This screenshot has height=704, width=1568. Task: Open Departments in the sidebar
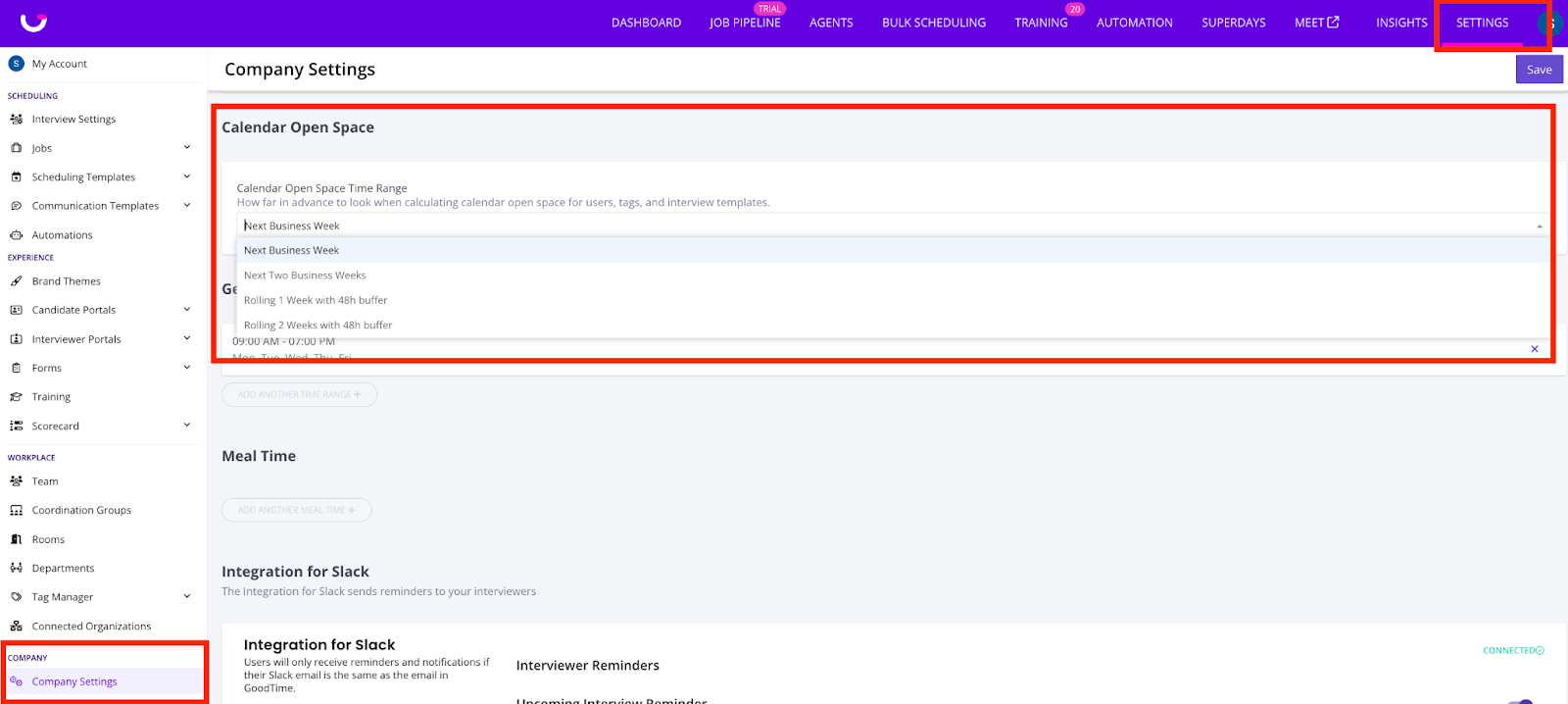click(63, 569)
